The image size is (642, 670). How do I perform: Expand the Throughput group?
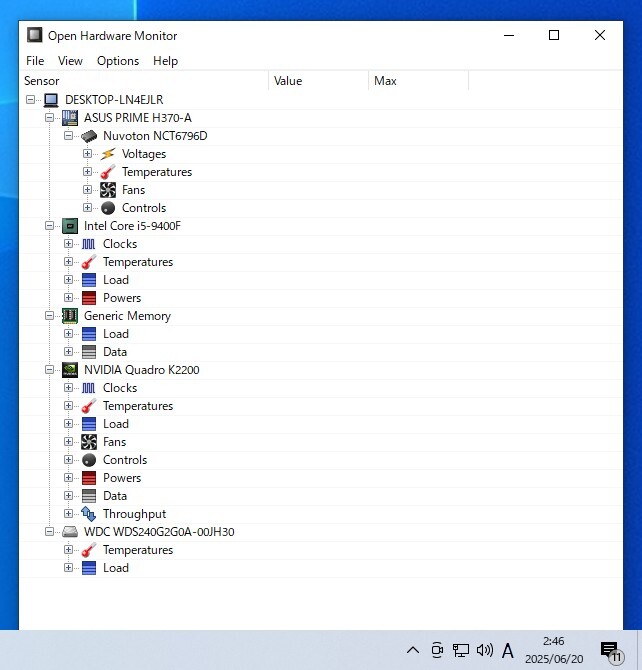coord(68,514)
